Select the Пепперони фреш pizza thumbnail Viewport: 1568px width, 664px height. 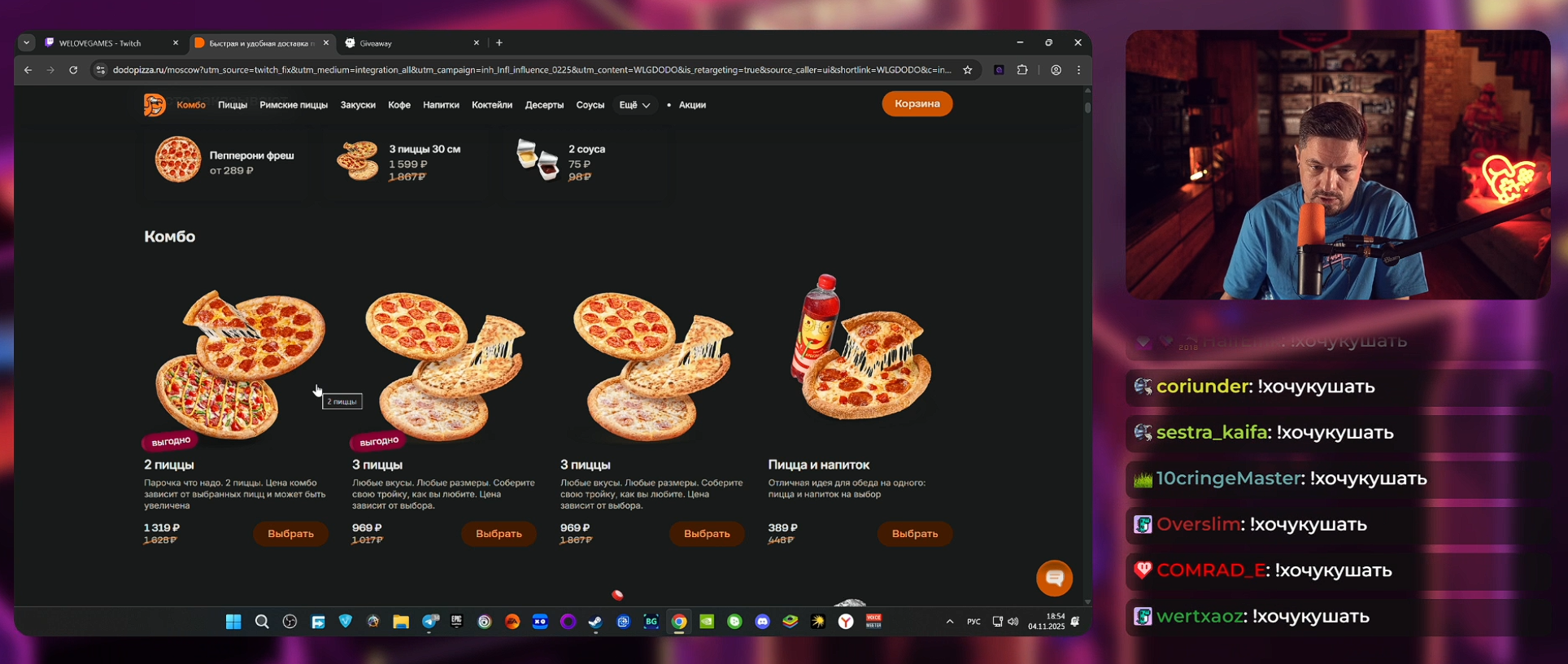tap(178, 159)
